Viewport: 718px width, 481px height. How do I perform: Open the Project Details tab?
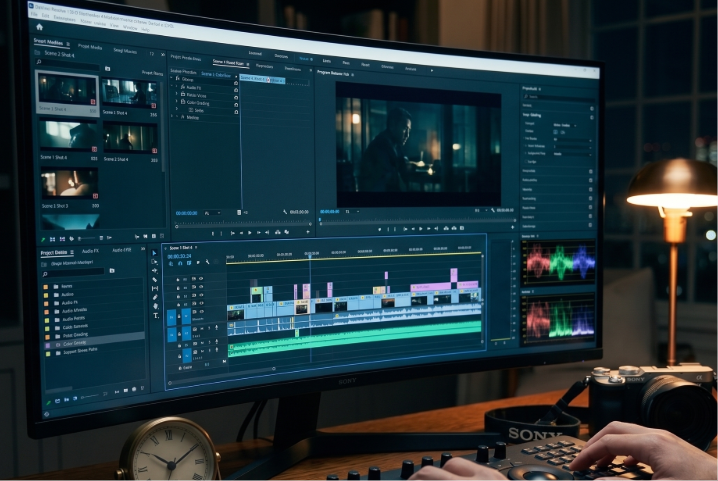[54, 252]
